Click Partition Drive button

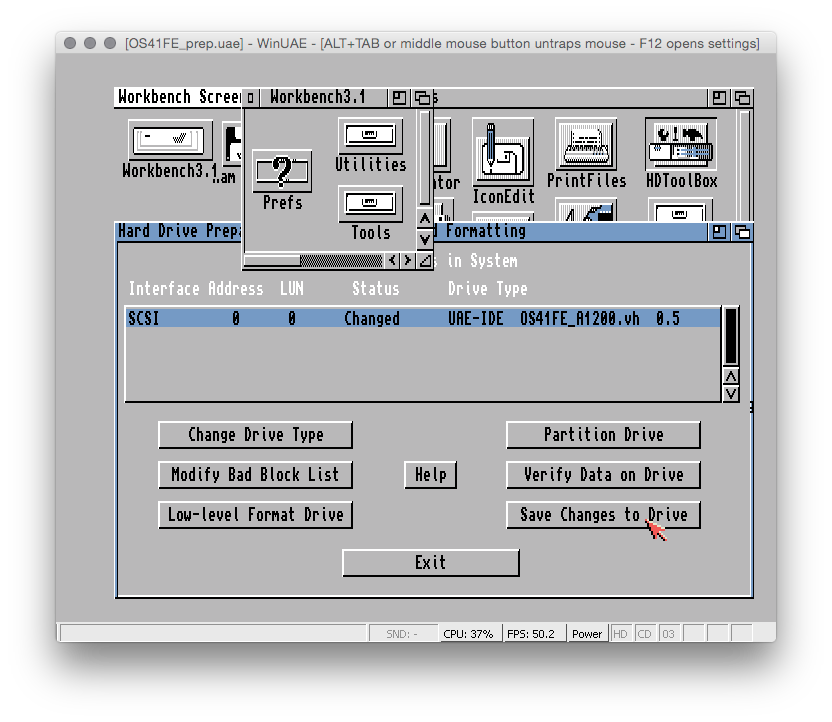[x=603, y=435]
